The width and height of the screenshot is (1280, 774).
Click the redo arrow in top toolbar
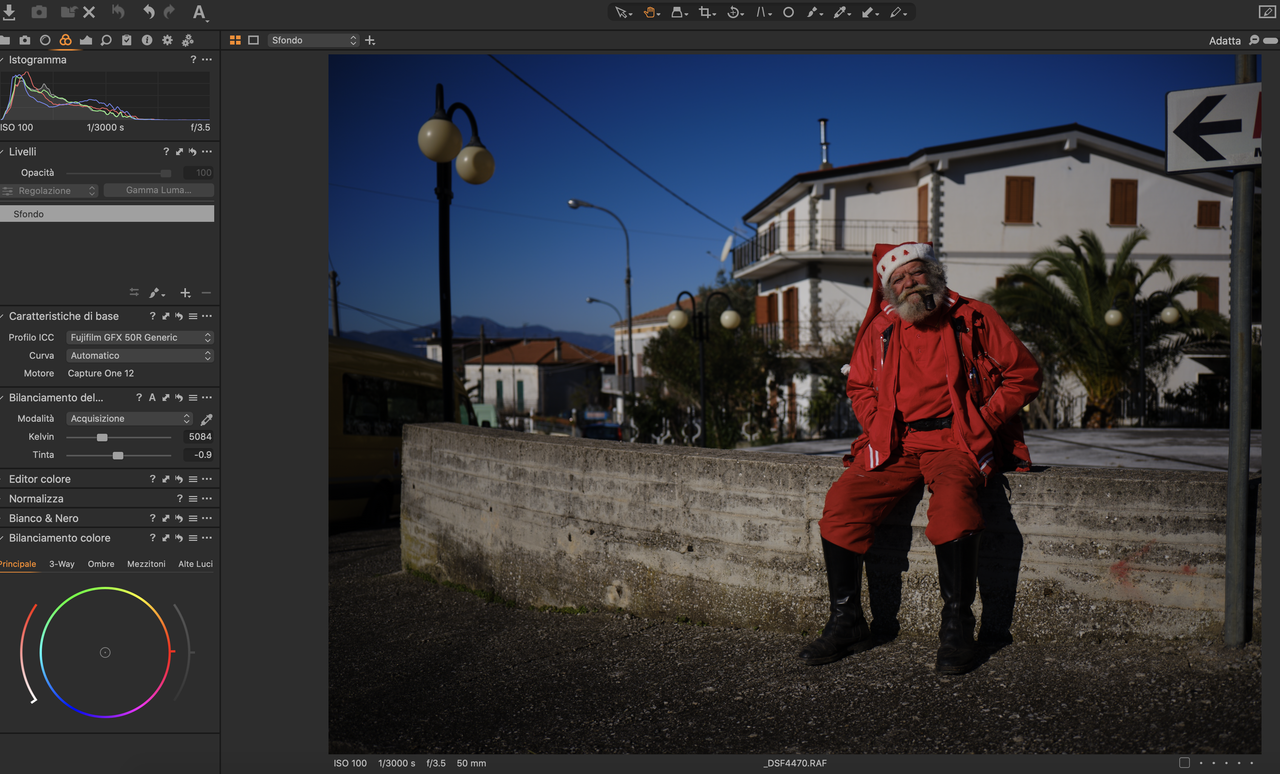tap(169, 12)
